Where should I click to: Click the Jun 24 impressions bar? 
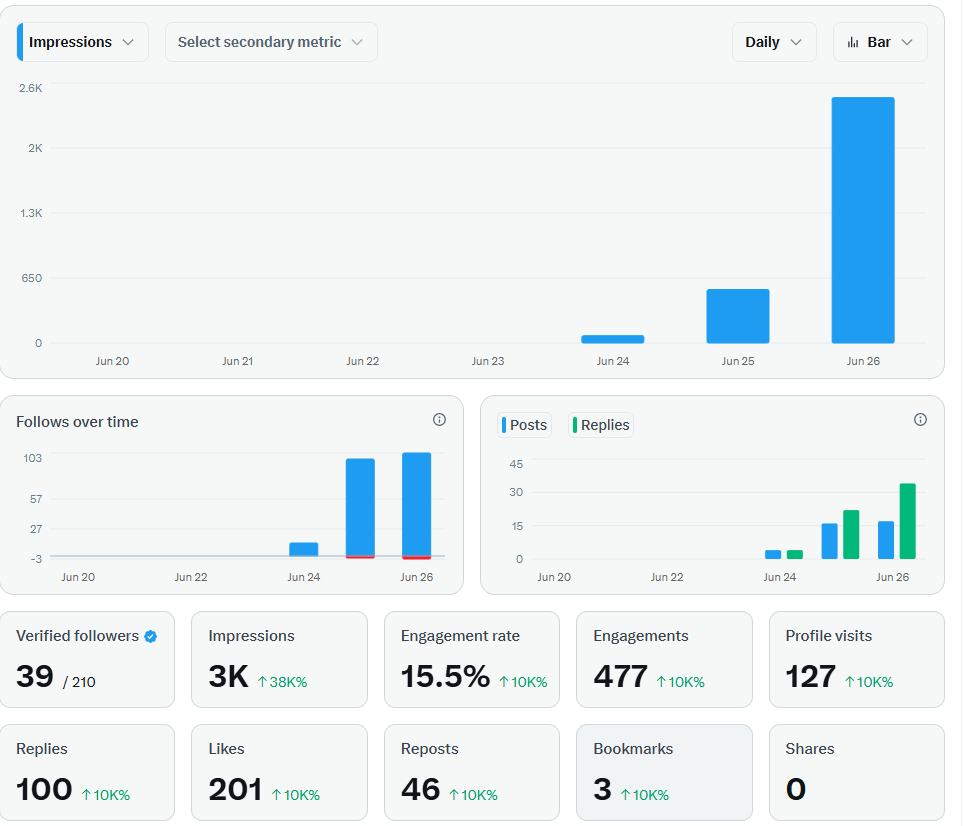pyautogui.click(x=612, y=339)
